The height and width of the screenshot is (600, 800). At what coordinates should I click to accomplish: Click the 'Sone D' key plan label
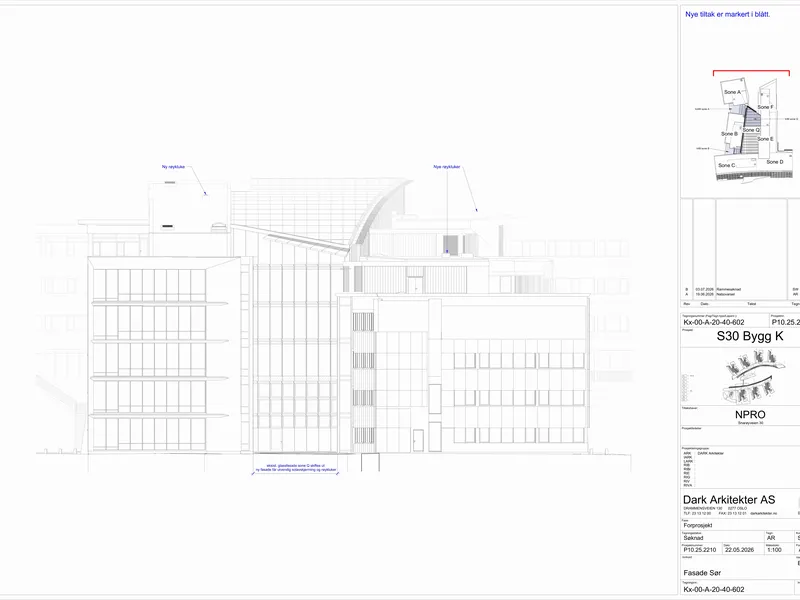pos(774,162)
